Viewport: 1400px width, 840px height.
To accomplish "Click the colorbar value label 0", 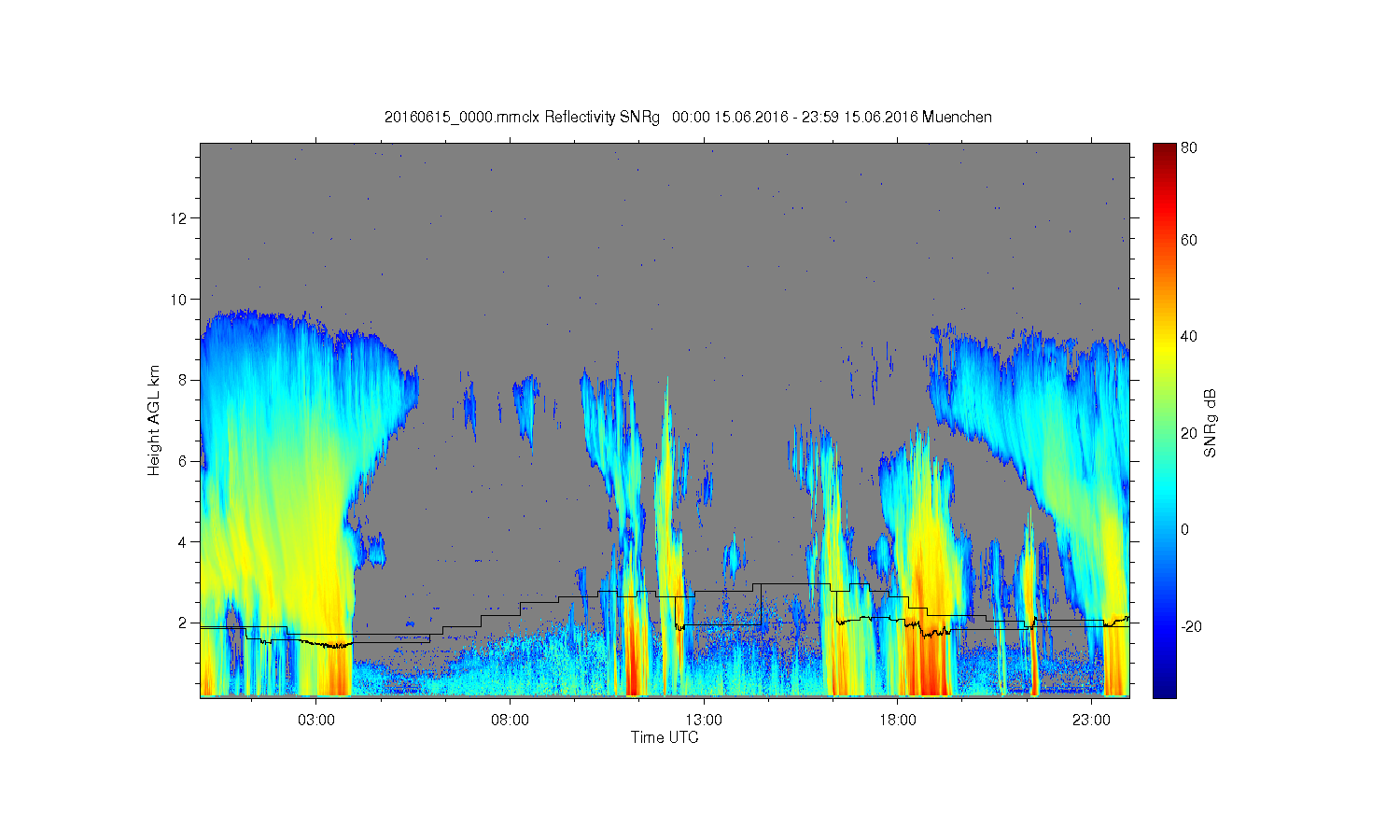I will [1185, 530].
